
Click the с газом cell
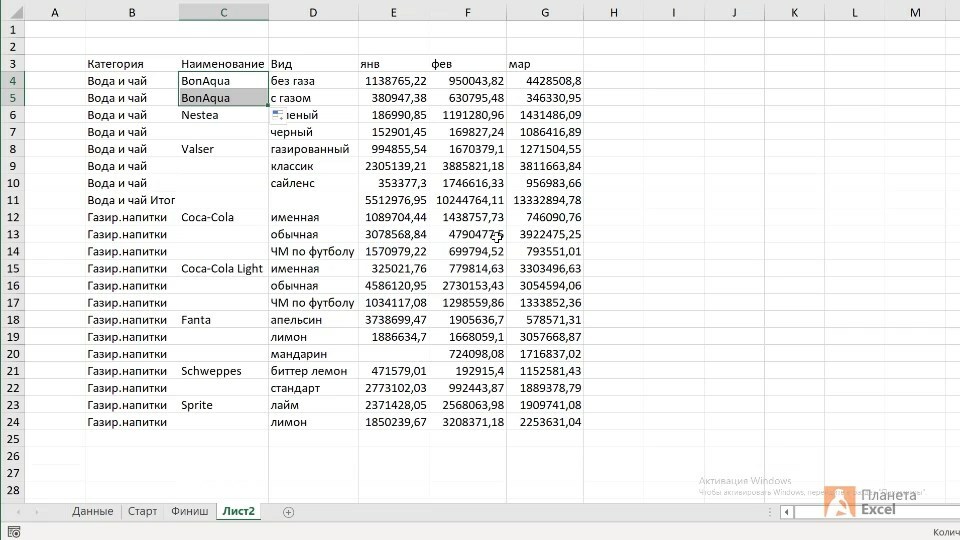313,98
